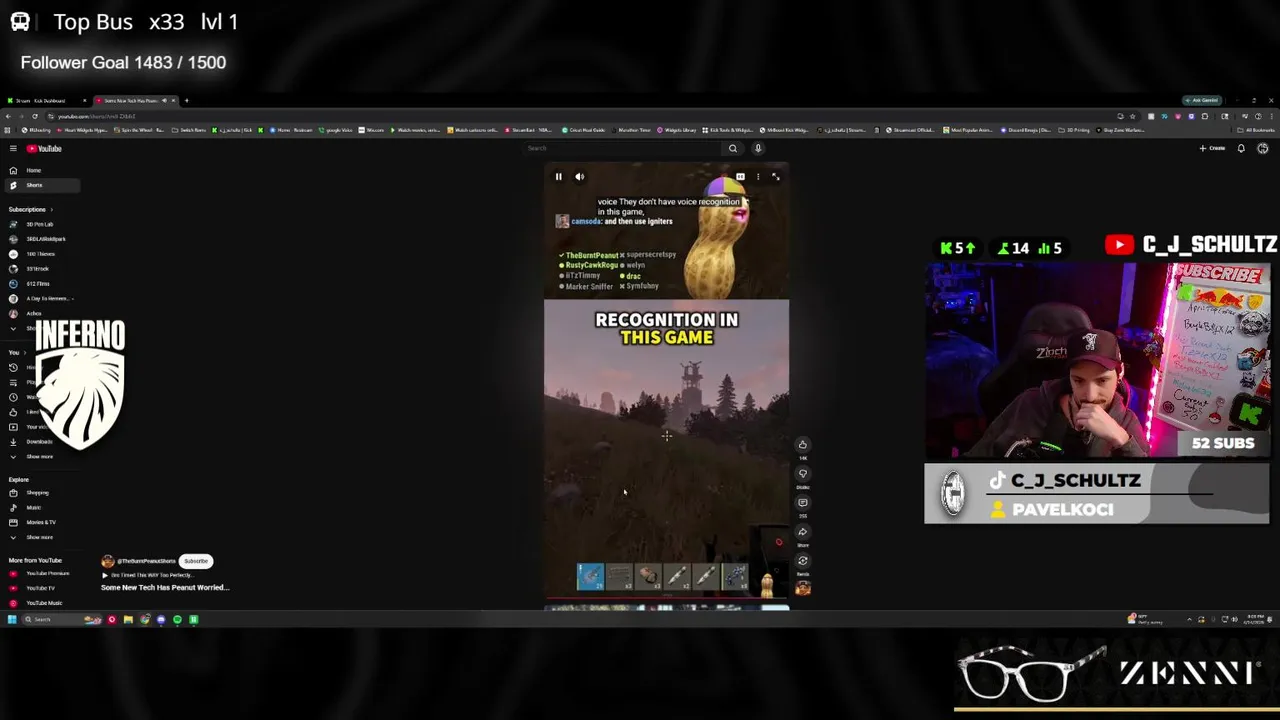Click the Short's sound avatar thumbnail
The height and width of the screenshot is (720, 1280).
coord(802,588)
